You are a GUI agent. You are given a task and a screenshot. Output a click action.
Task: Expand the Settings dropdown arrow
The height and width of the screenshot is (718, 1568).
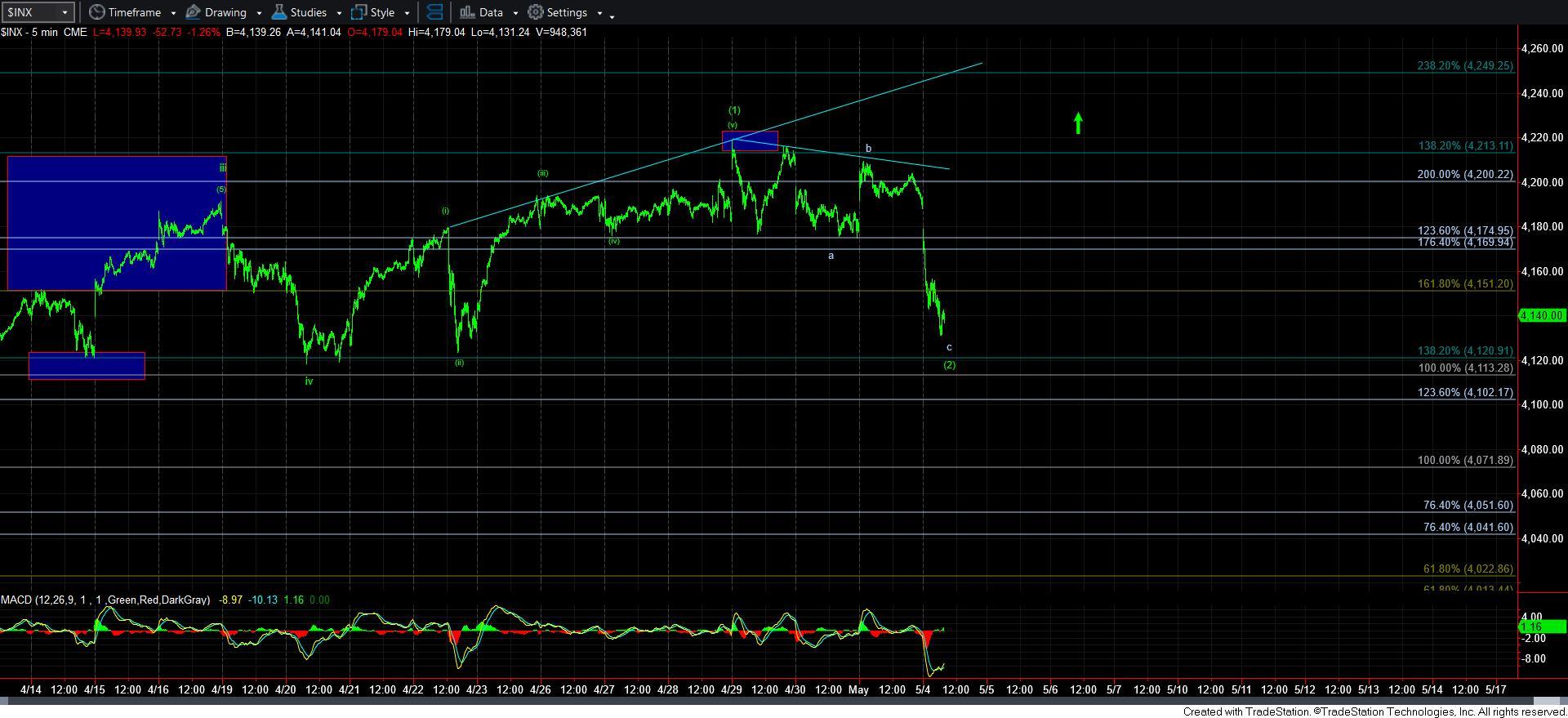point(599,13)
